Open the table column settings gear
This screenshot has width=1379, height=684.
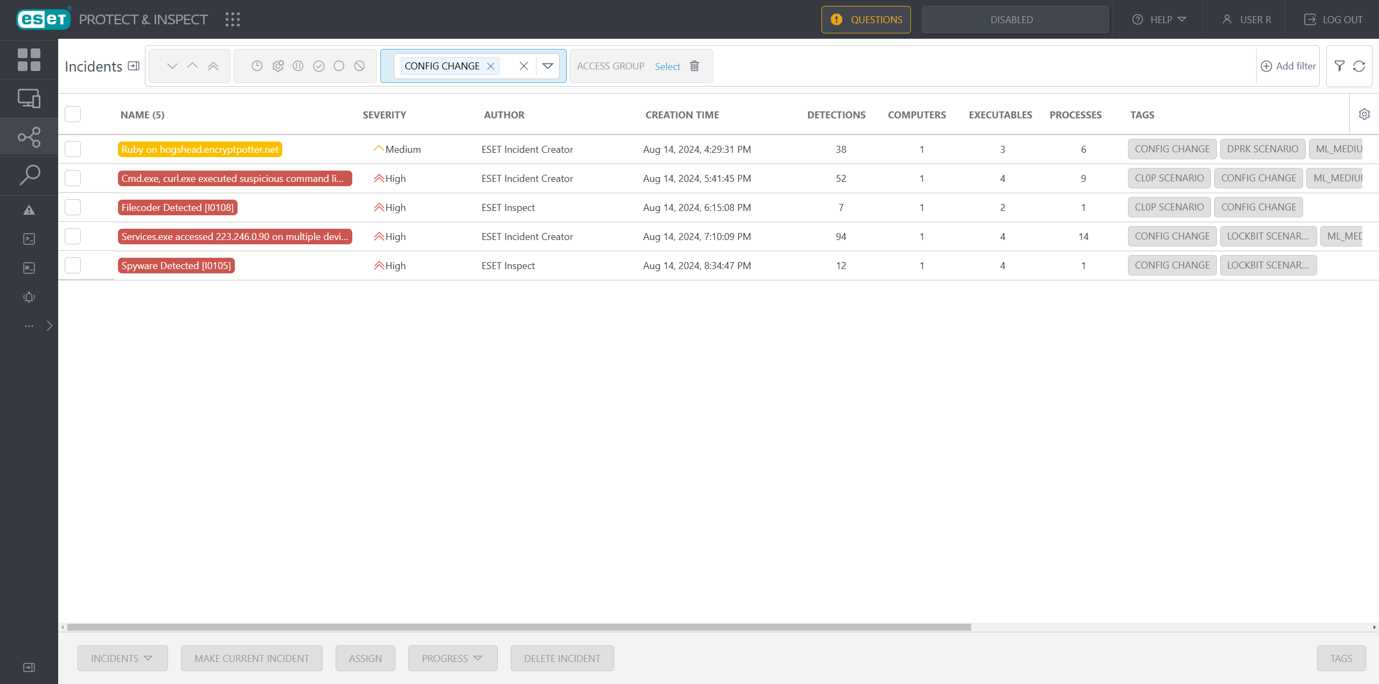pos(1364,114)
